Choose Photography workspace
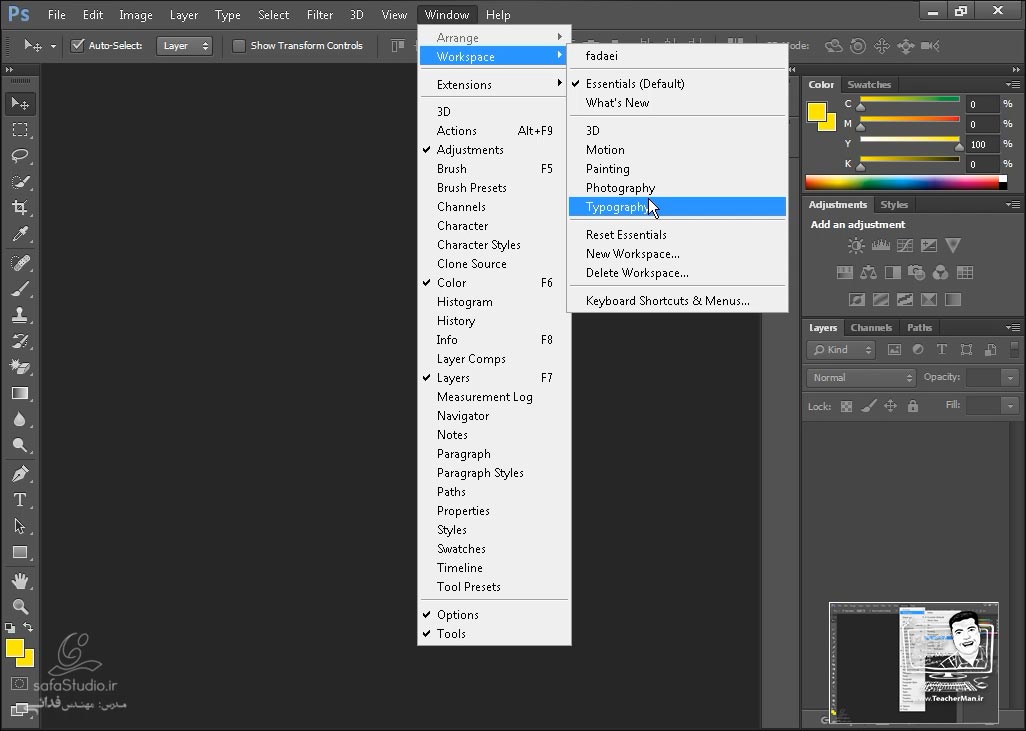Screen dimensions: 1026x731 click(x=677, y=188)
